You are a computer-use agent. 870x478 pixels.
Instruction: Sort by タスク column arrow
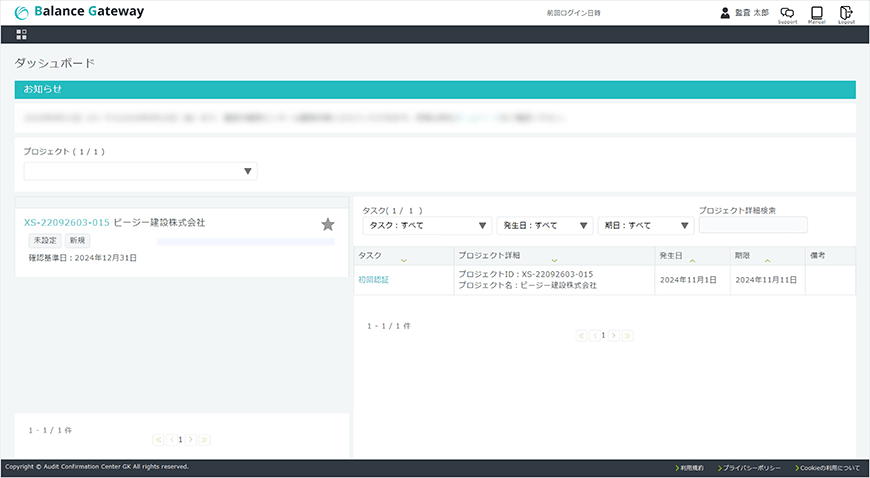coord(403,260)
